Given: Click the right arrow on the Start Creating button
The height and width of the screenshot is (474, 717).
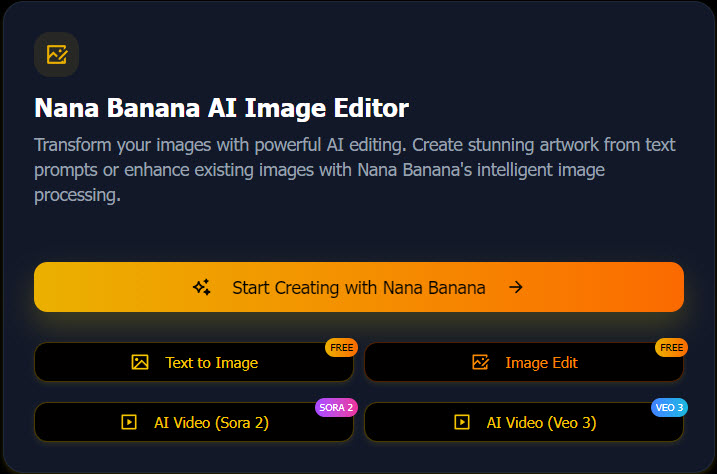Looking at the screenshot, I should [x=516, y=288].
